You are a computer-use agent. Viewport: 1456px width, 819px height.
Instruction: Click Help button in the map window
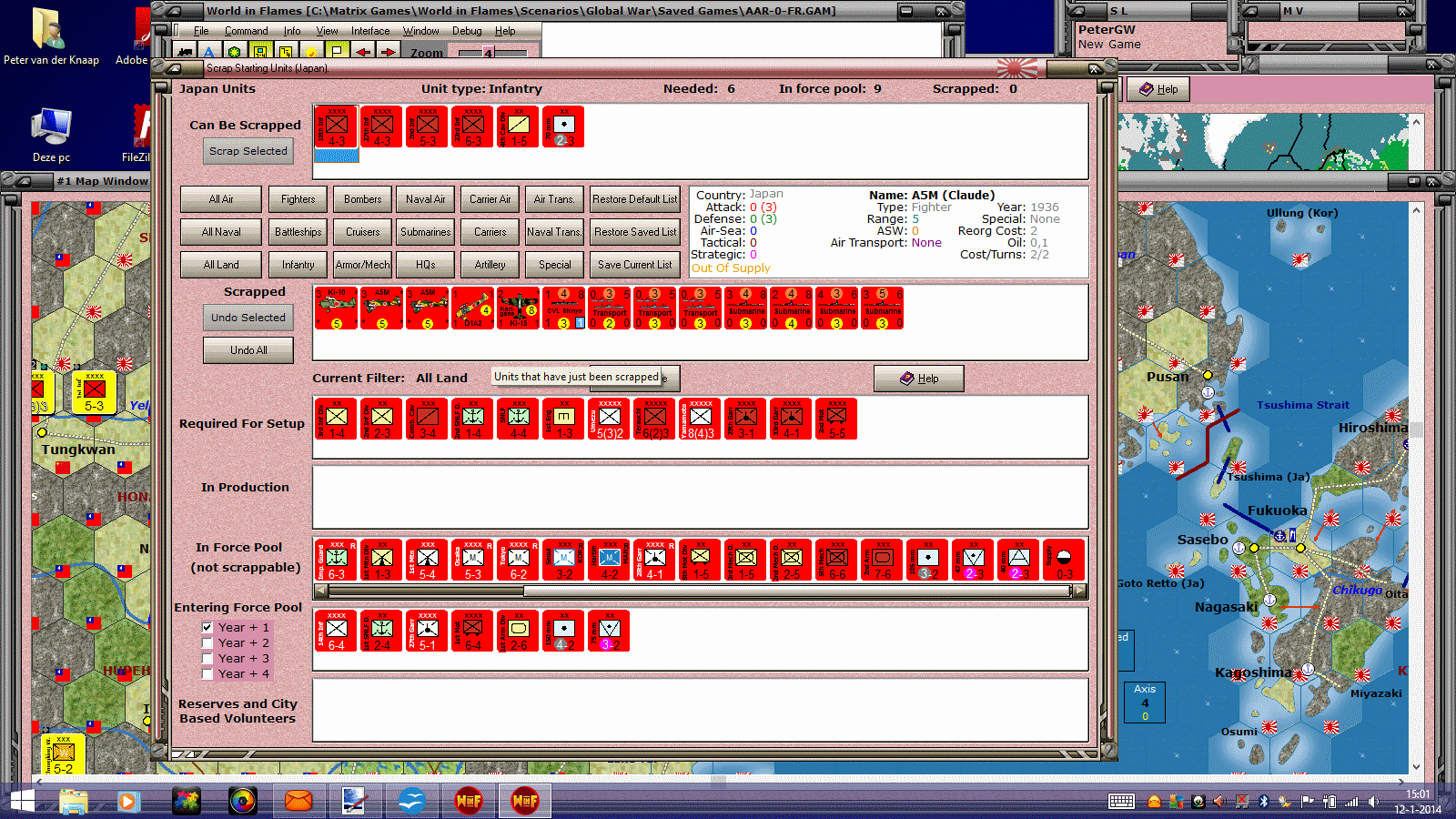(x=1158, y=89)
